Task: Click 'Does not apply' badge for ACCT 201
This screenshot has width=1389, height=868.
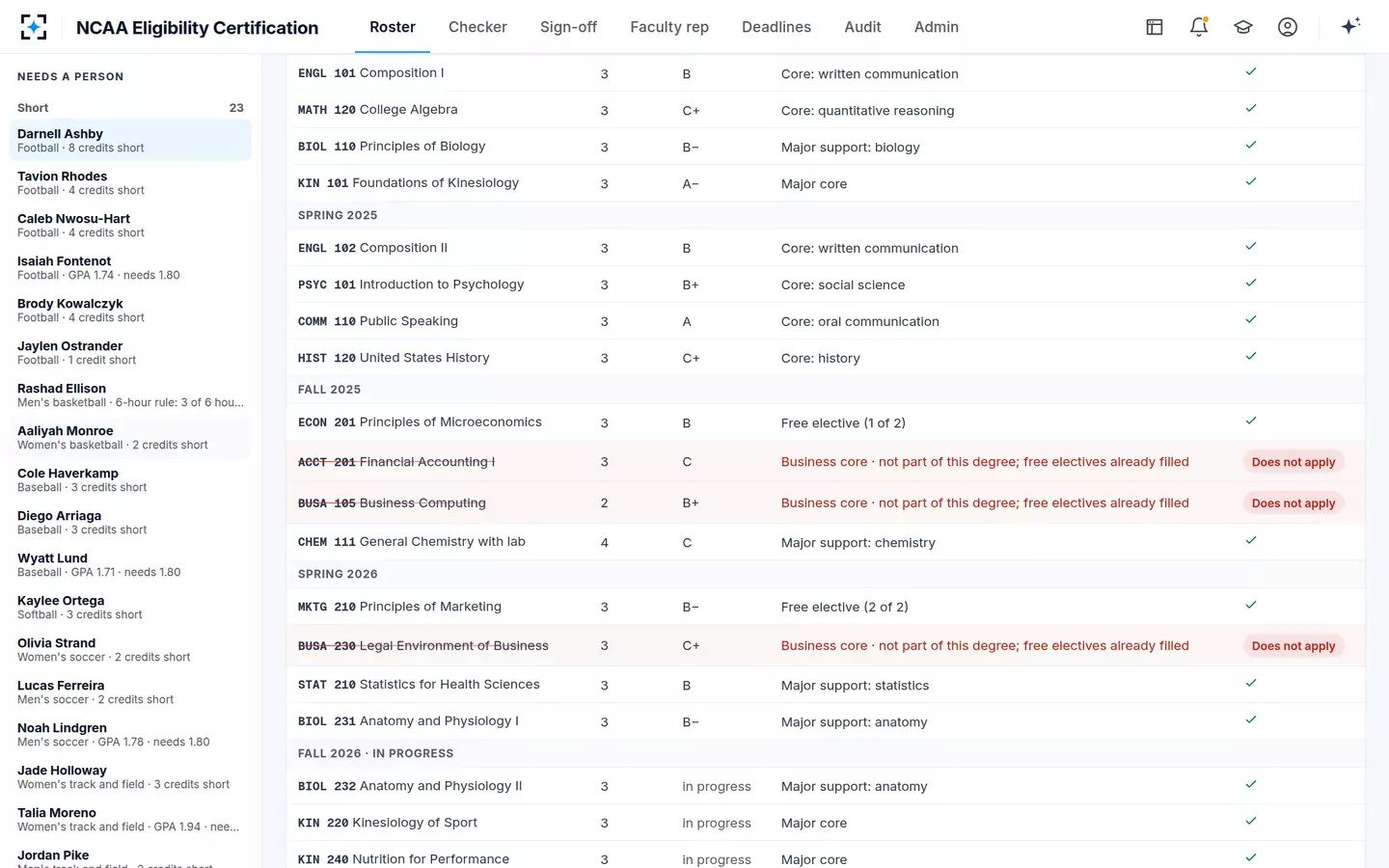Action: pos(1294,462)
